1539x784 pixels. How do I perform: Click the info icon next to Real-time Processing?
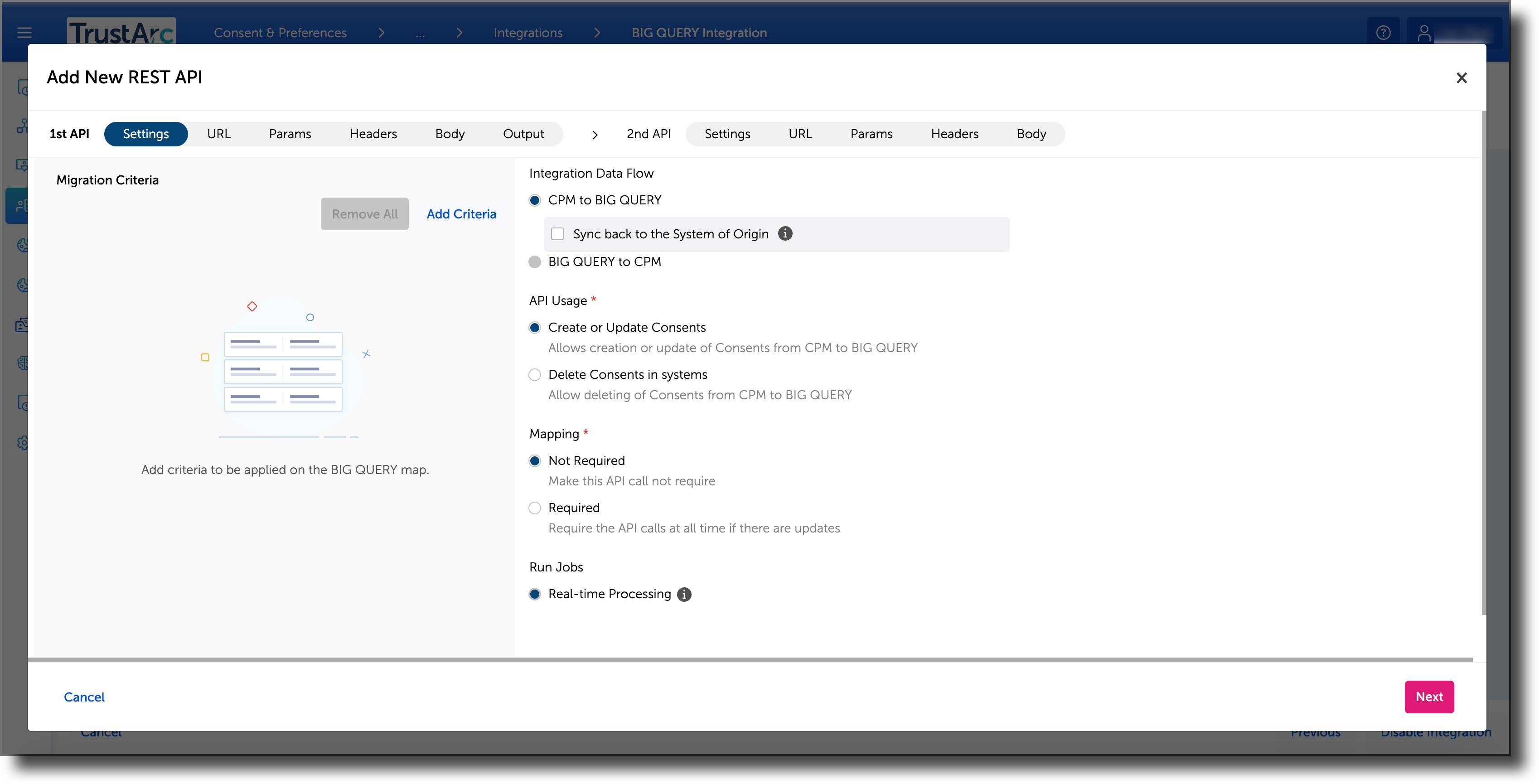click(x=684, y=594)
